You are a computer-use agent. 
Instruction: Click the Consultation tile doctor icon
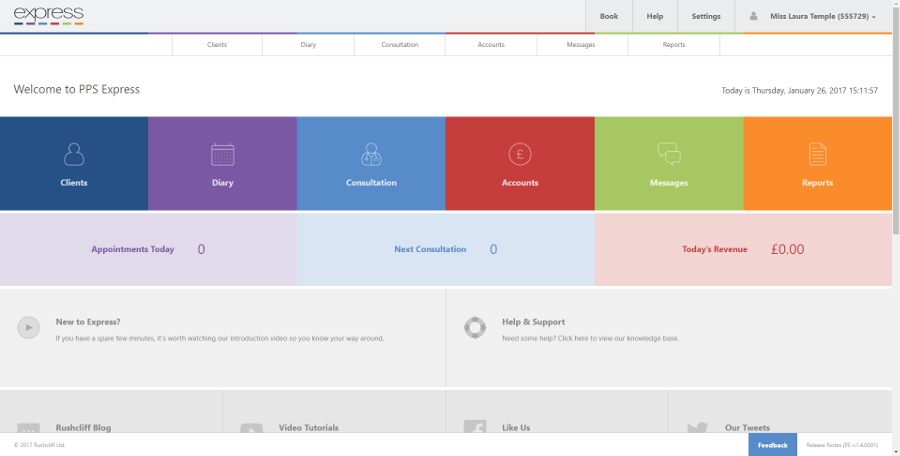point(371,154)
